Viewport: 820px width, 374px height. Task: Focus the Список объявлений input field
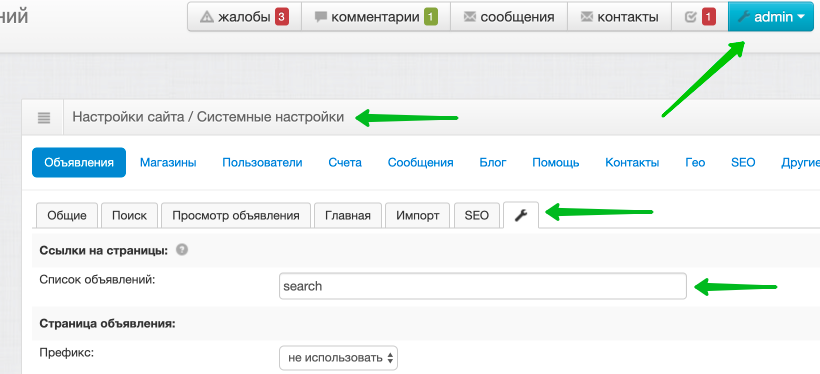click(483, 286)
